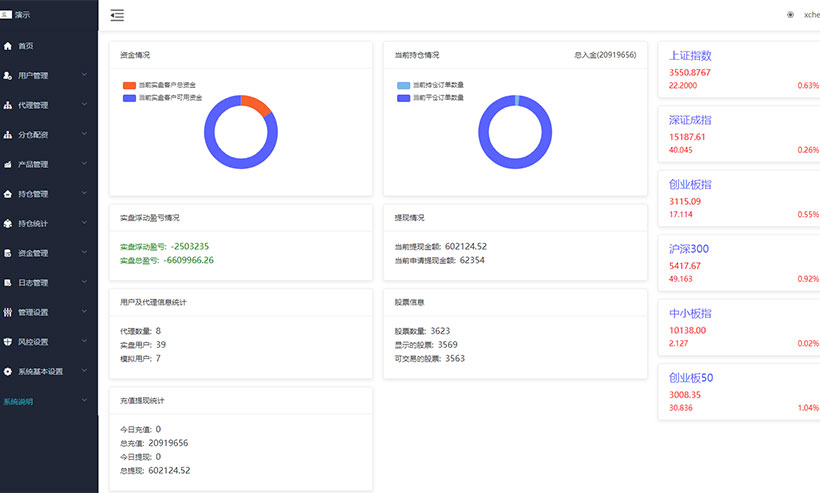Click the 首页 home icon
The image size is (820, 493).
tap(8, 46)
